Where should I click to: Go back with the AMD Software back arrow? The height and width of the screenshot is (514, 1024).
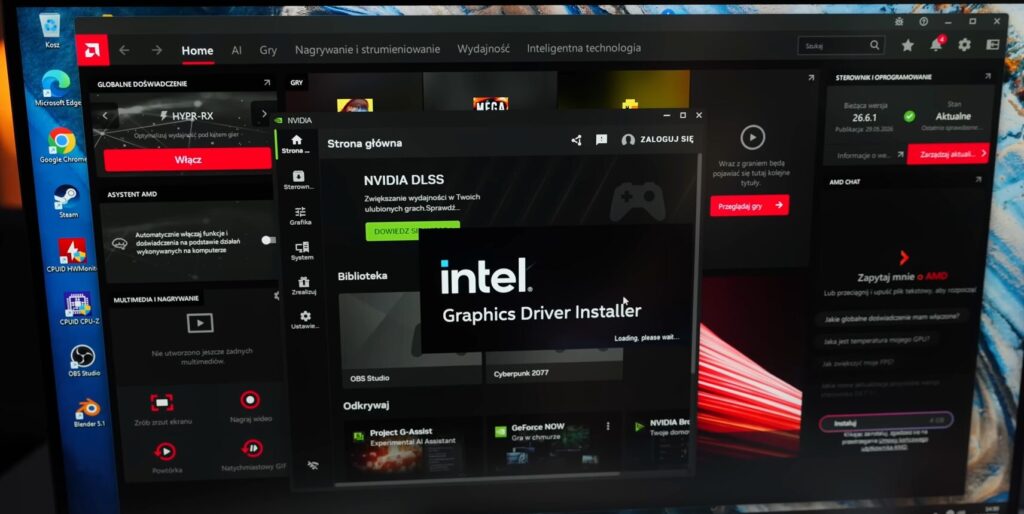coord(124,50)
